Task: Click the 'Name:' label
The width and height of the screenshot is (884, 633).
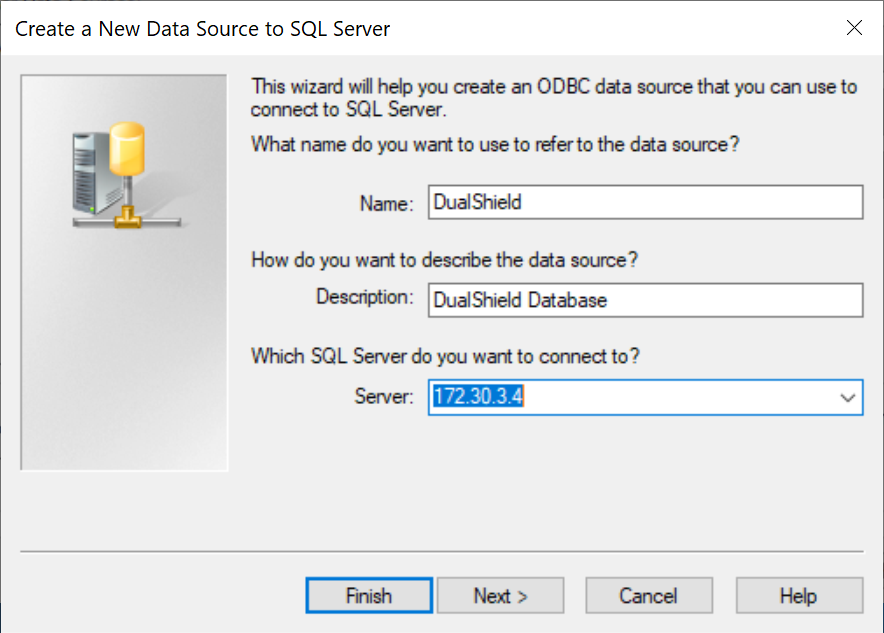Action: pyautogui.click(x=386, y=203)
